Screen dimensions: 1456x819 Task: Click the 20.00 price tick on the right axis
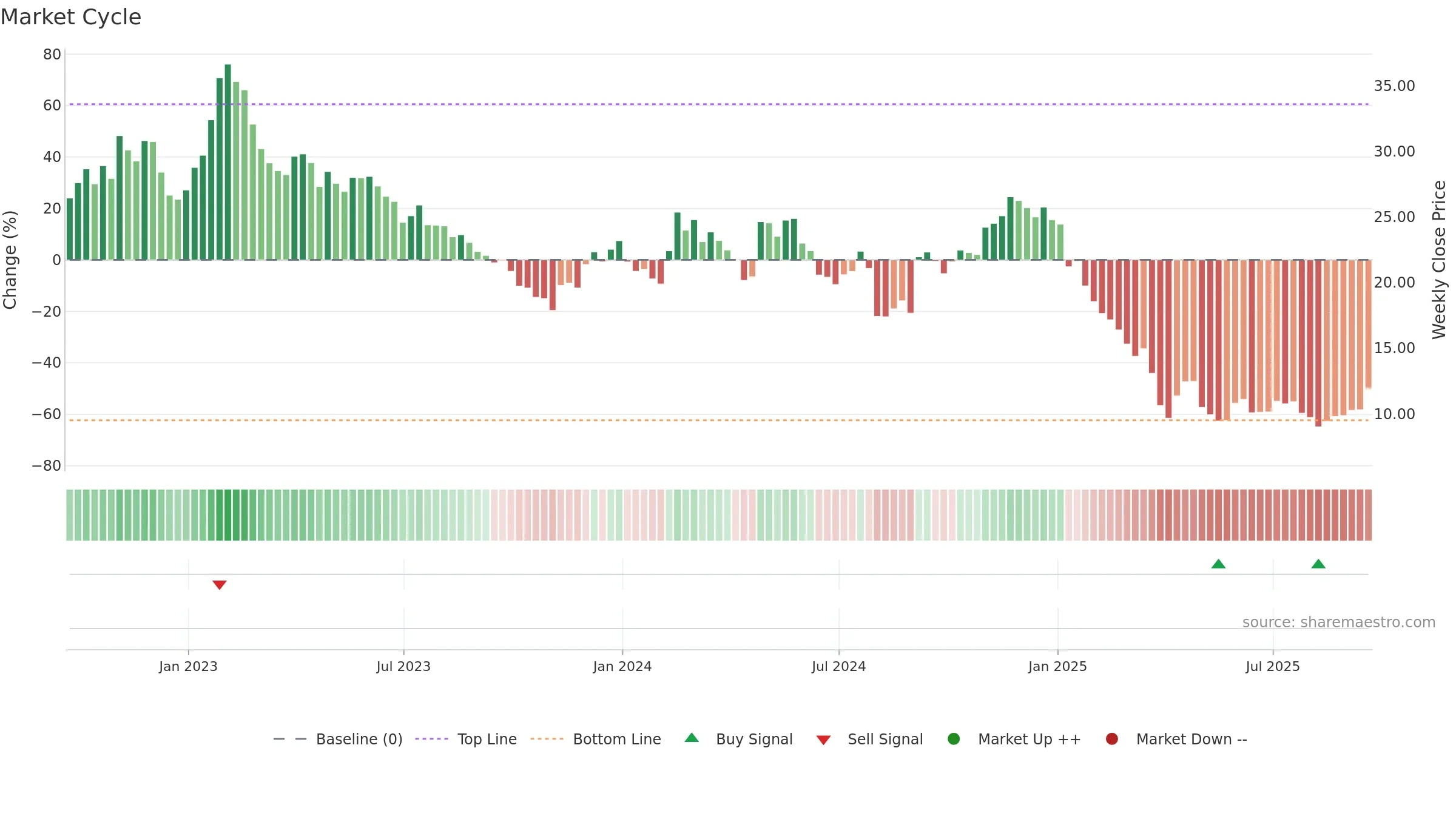click(x=1394, y=283)
